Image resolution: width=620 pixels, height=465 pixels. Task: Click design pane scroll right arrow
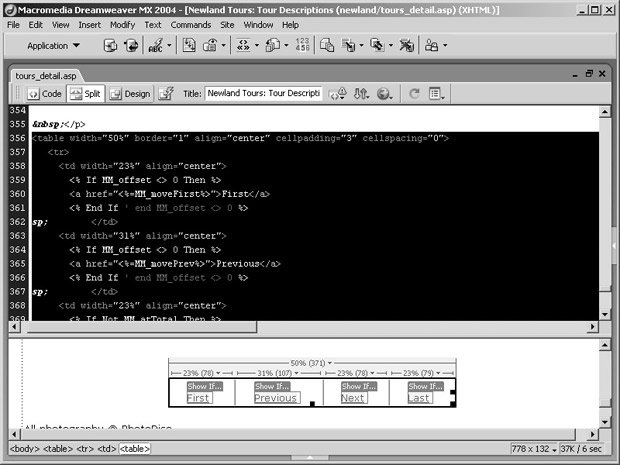(592, 434)
